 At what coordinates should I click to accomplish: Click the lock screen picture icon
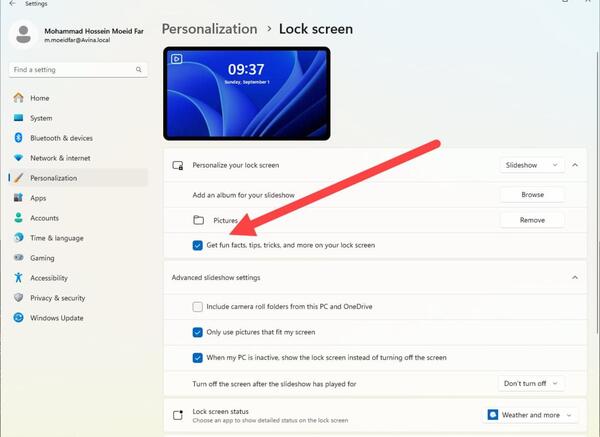[178, 165]
